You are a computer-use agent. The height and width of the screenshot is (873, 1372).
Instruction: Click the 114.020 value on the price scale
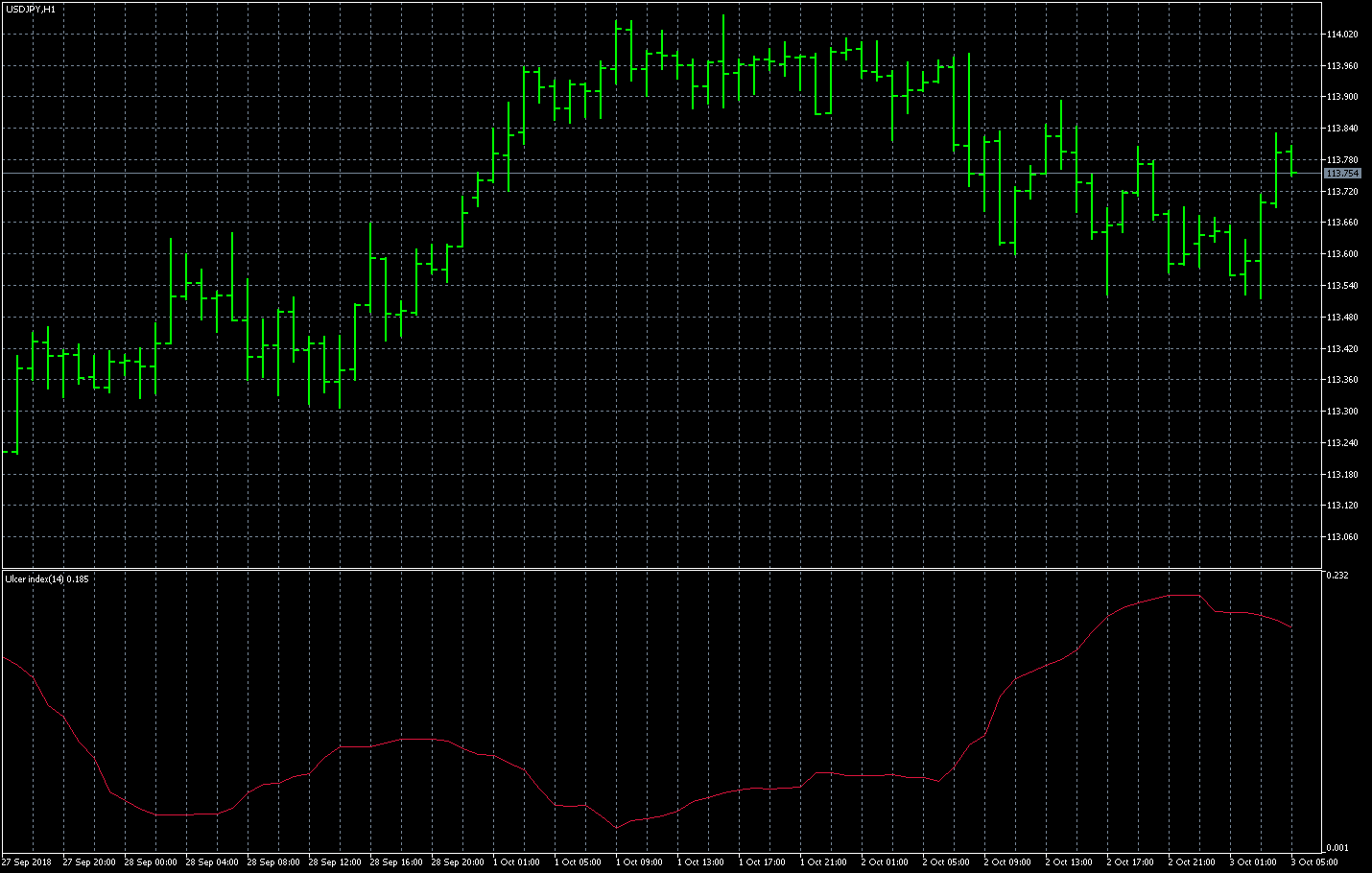(x=1340, y=32)
